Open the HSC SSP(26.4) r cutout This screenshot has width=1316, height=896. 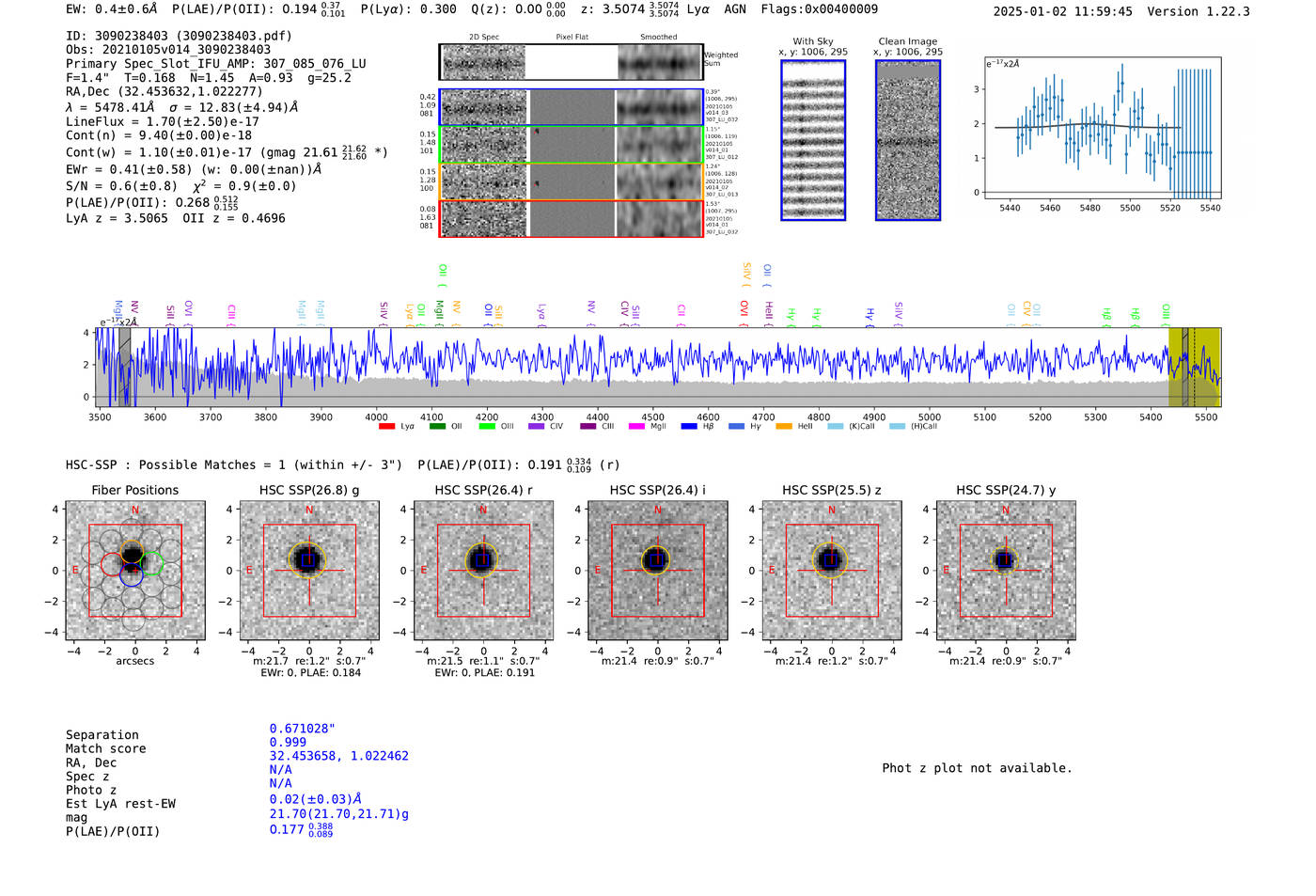pos(483,571)
